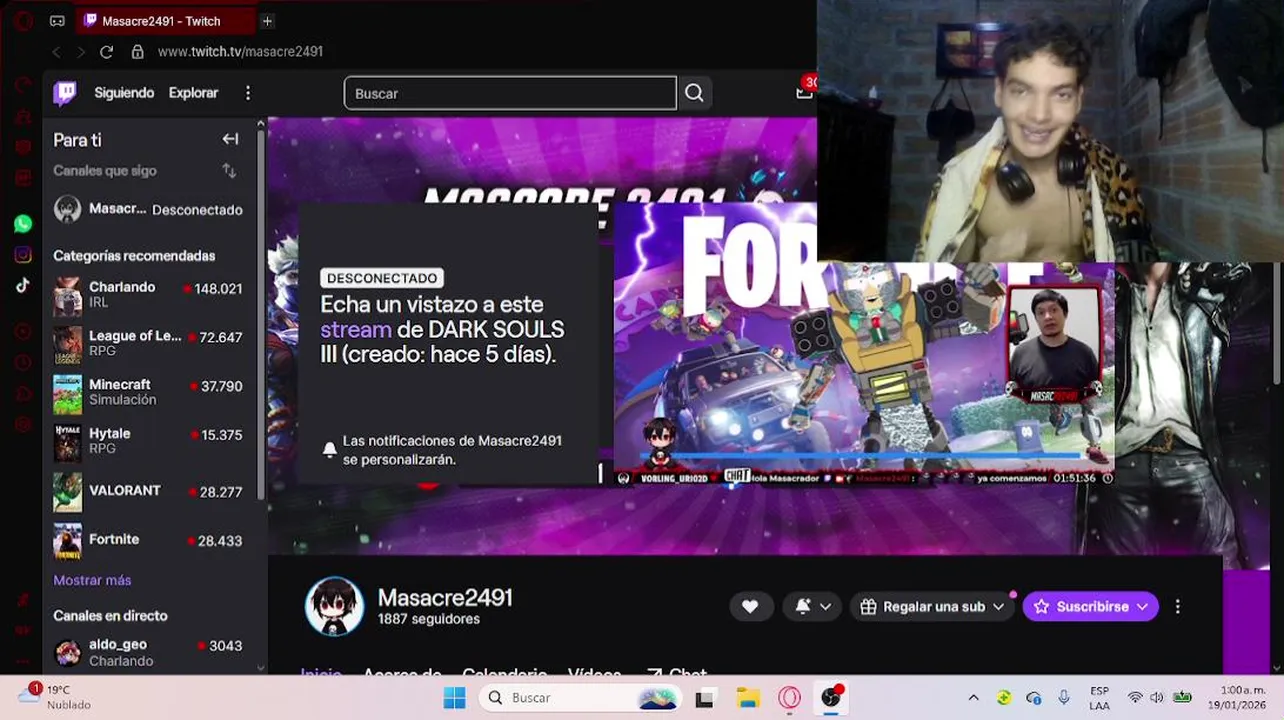The image size is (1284, 720).
Task: Open TikTok in the Opera sidebar
Action: [x=23, y=285]
